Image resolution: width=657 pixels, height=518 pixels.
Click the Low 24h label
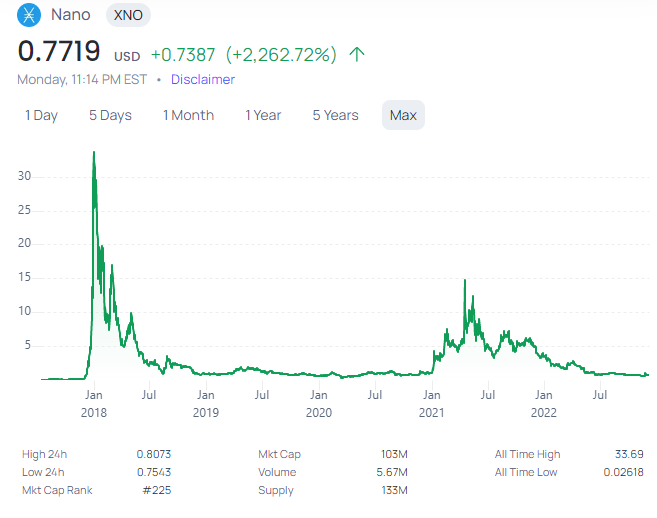click(x=43, y=472)
